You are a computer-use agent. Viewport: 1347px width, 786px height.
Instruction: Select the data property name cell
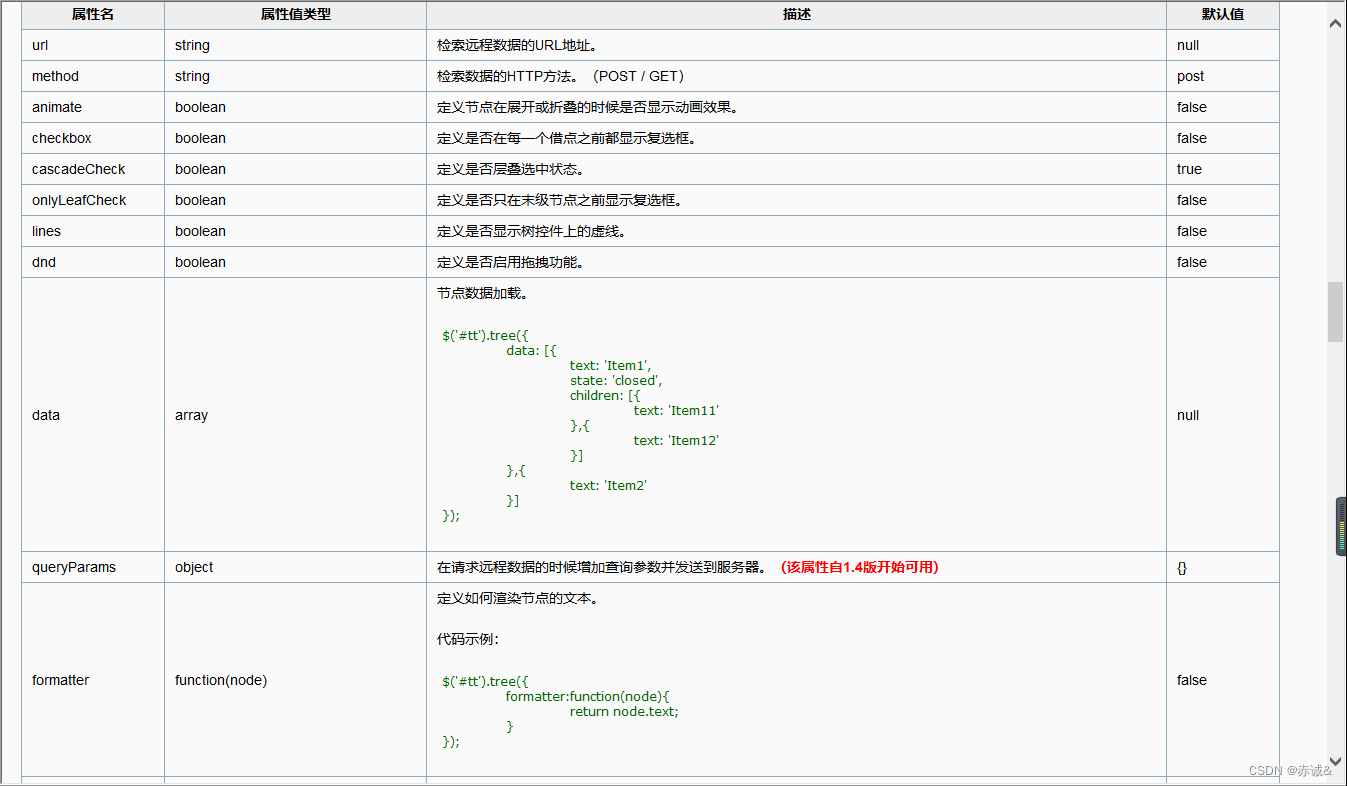coord(93,415)
